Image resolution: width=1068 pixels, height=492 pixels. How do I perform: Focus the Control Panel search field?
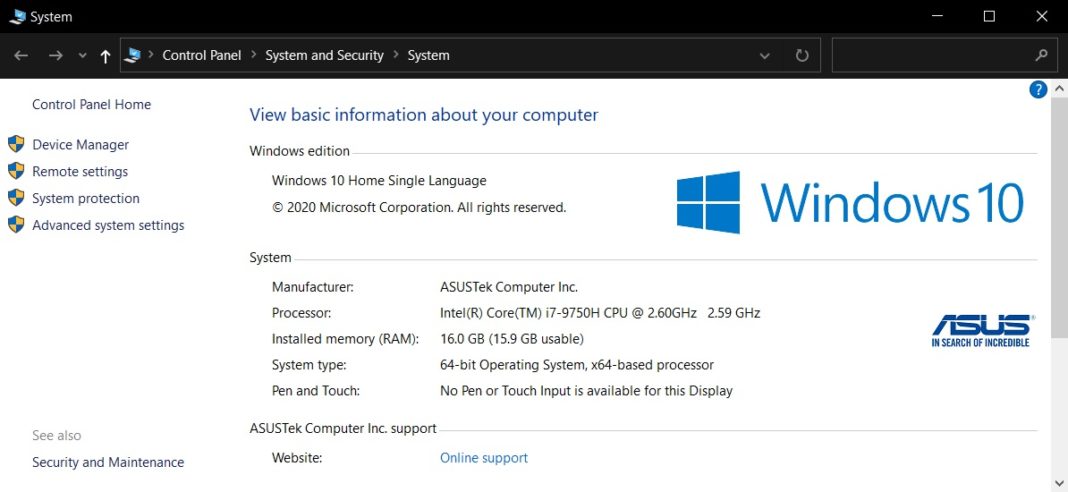click(x=930, y=56)
